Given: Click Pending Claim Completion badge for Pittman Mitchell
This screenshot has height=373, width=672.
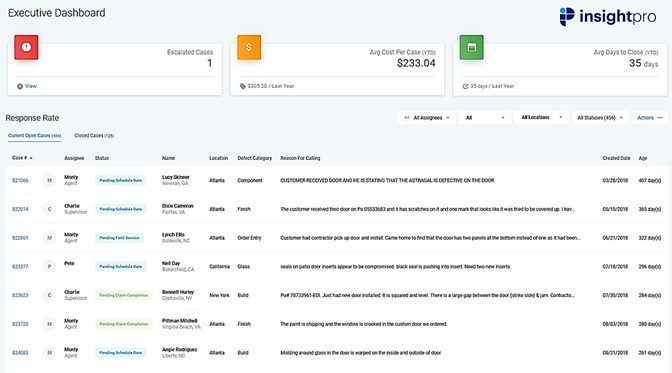Looking at the screenshot, I should tap(123, 324).
